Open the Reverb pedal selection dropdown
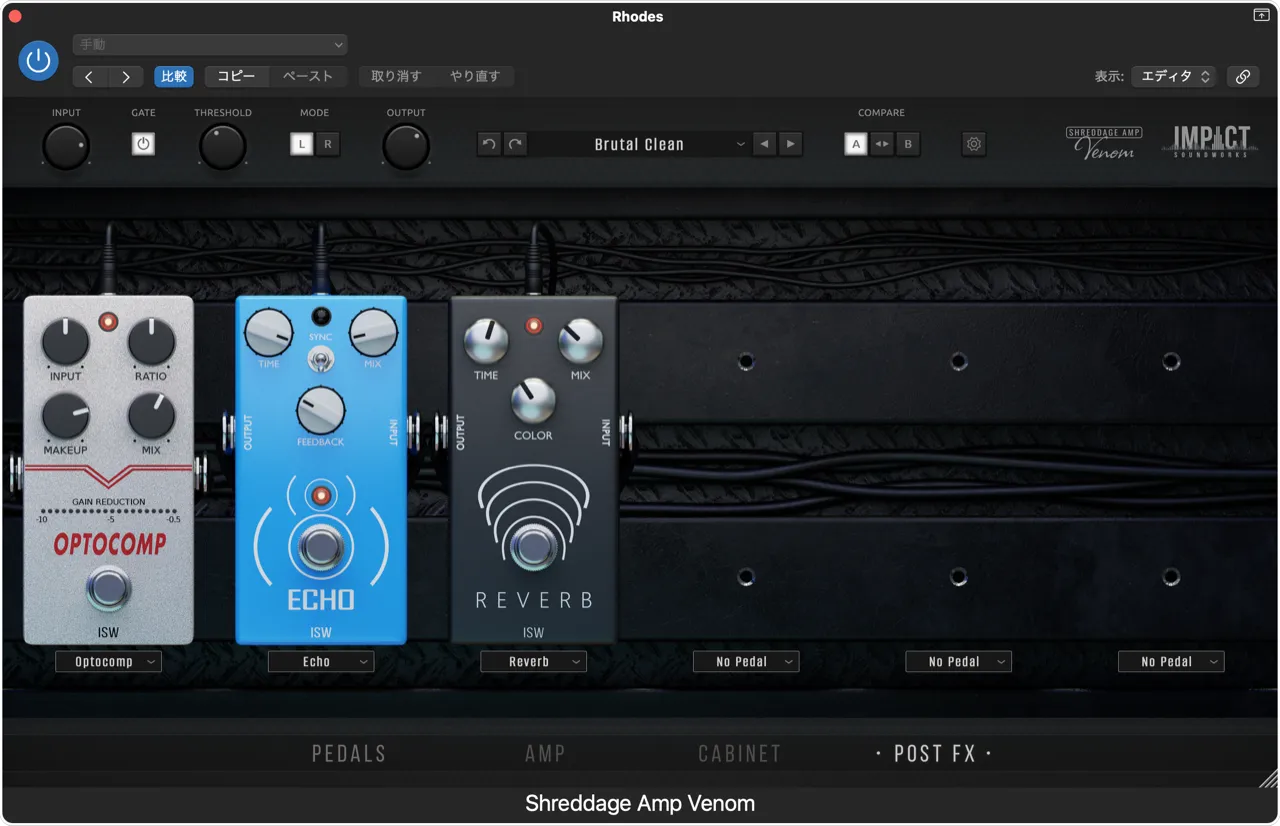1280x826 pixels. pos(533,661)
